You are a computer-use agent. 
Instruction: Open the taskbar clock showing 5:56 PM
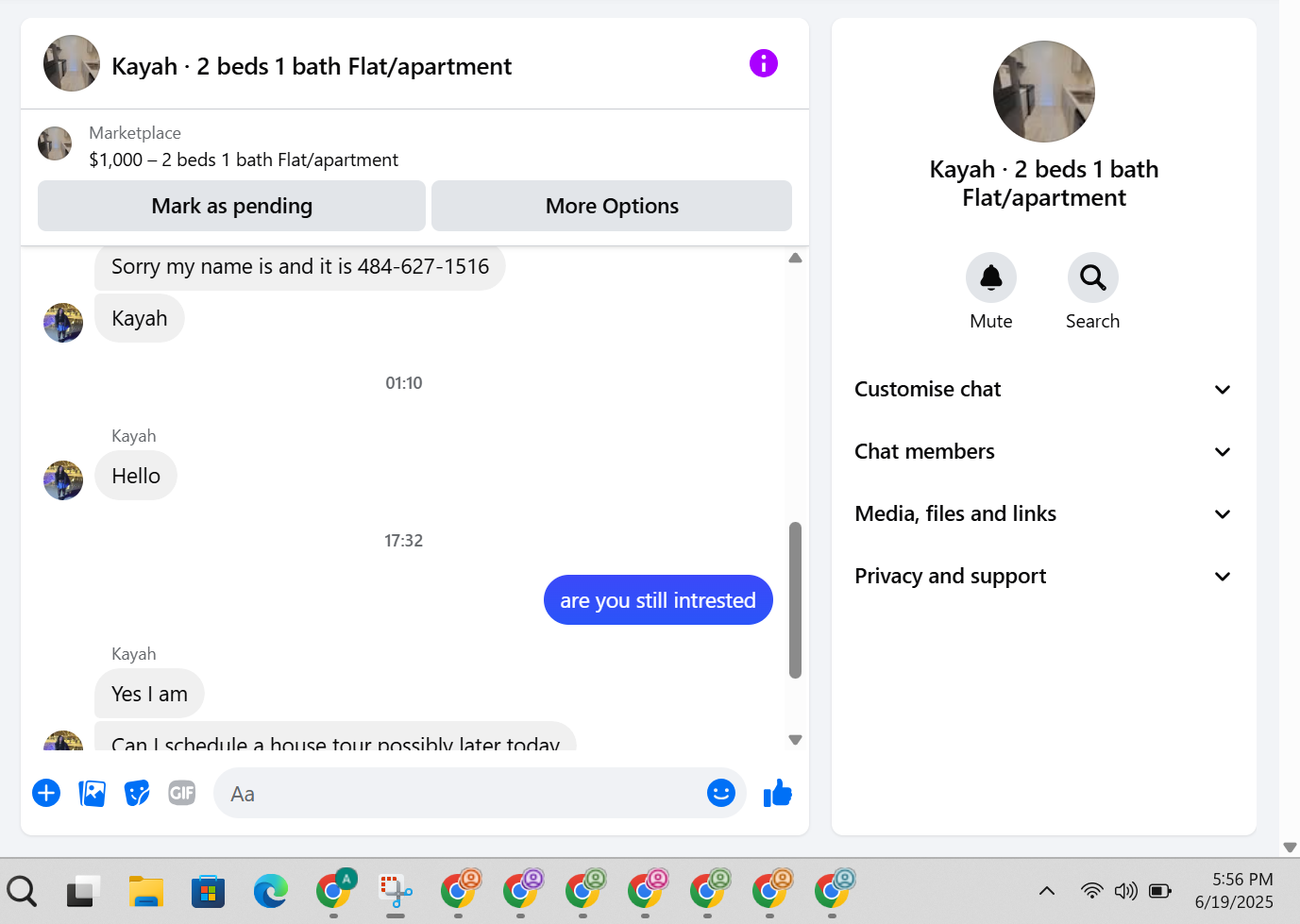click(1234, 890)
